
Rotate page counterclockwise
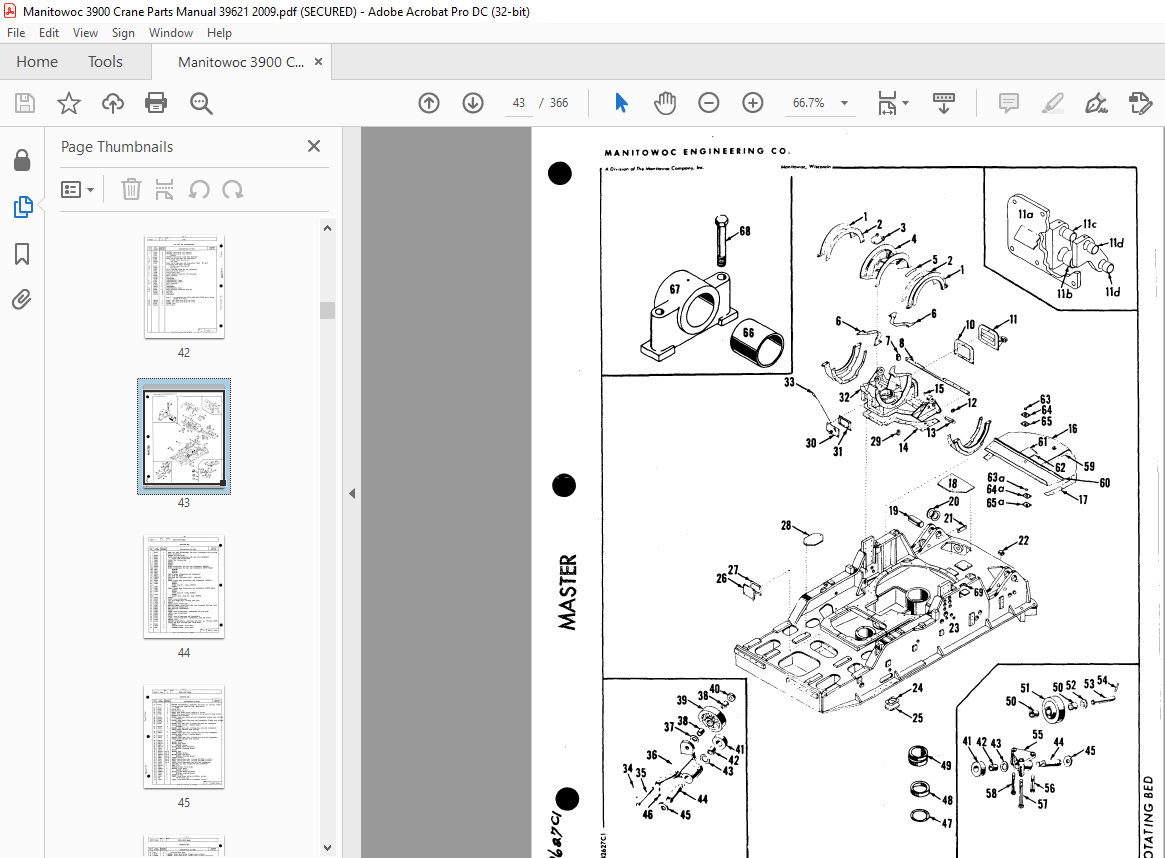pos(198,189)
